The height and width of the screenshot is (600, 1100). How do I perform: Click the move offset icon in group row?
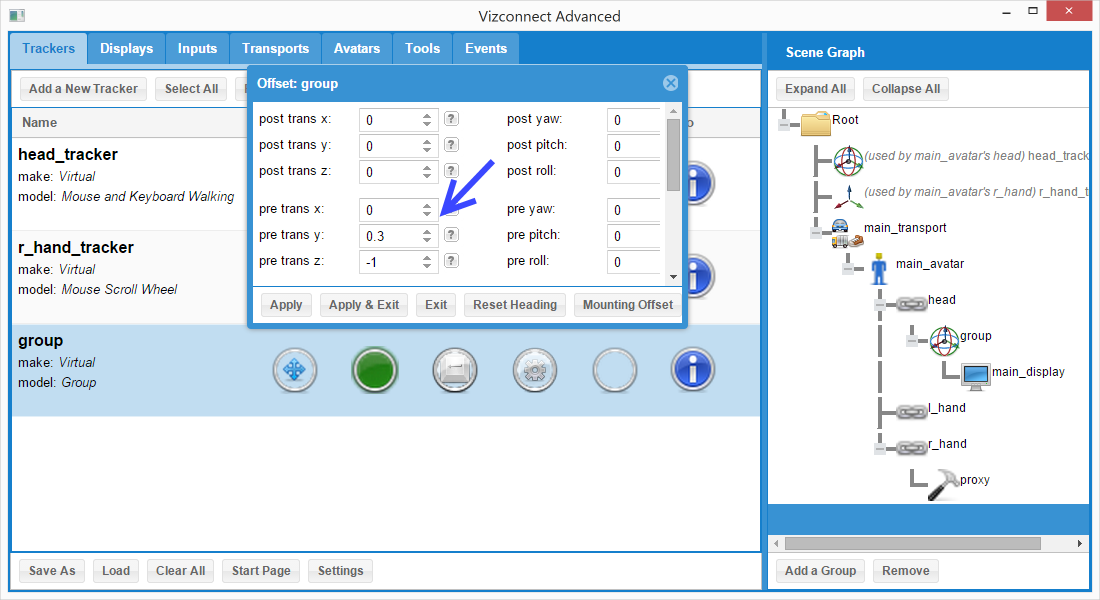294,370
